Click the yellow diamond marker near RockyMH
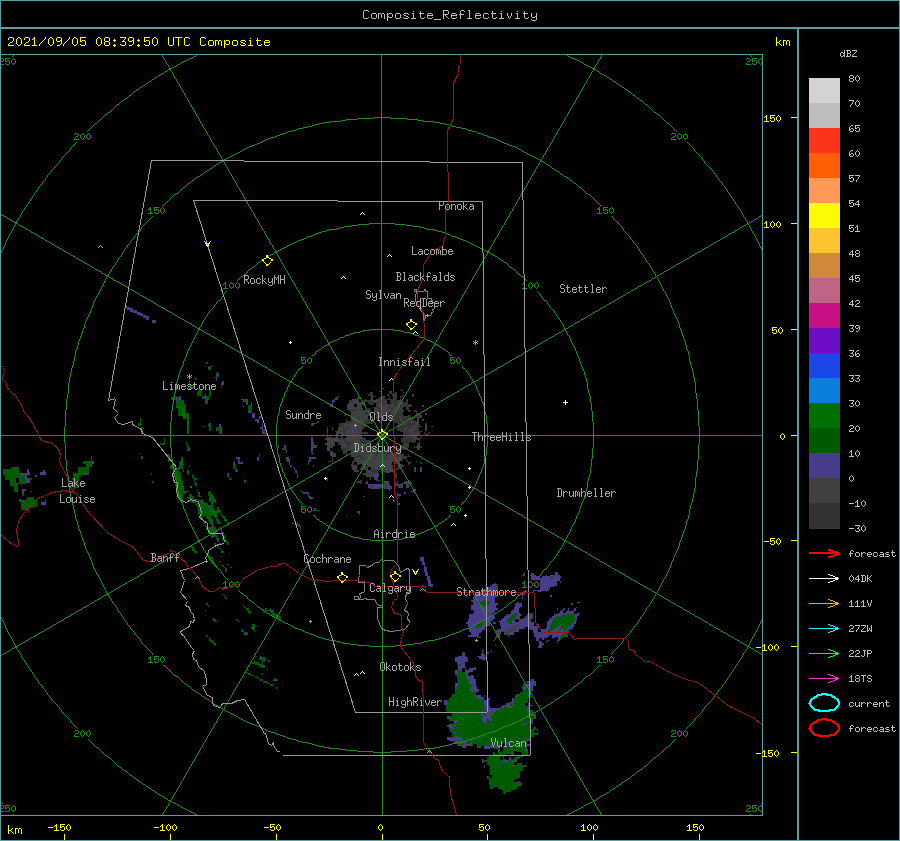This screenshot has height=841, width=900. 267,261
